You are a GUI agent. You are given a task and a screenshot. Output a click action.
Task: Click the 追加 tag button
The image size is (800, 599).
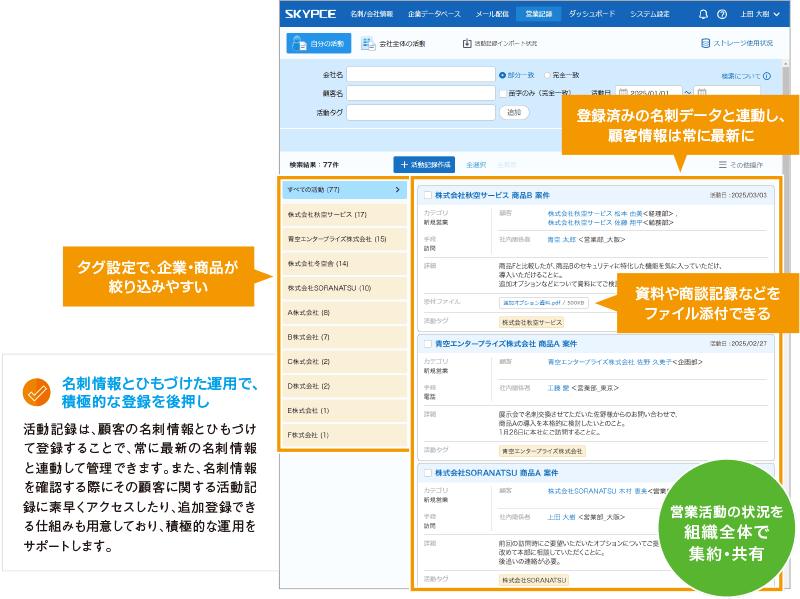click(514, 112)
